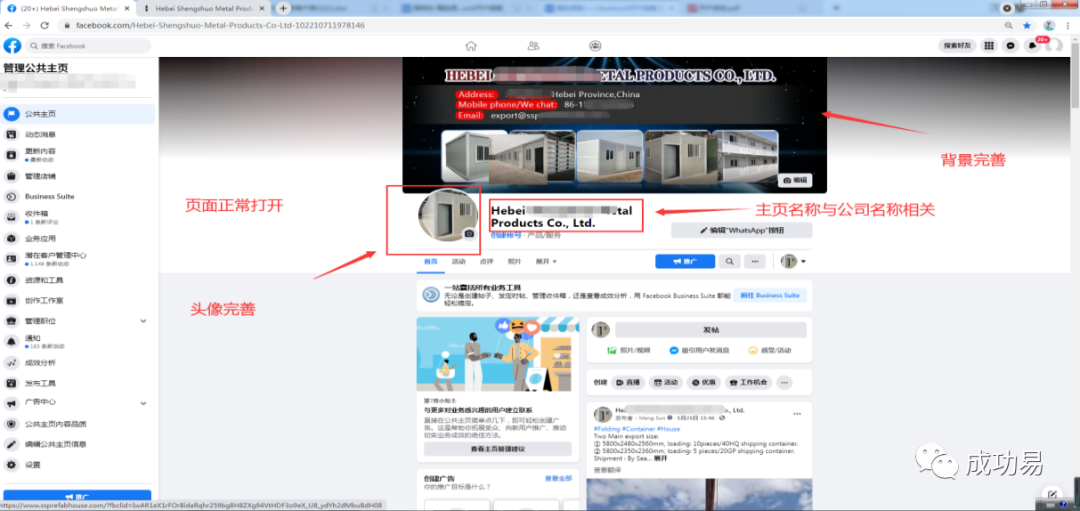The width and height of the screenshot is (1080, 511).
Task: Click browser back arrow
Action: coord(9,25)
